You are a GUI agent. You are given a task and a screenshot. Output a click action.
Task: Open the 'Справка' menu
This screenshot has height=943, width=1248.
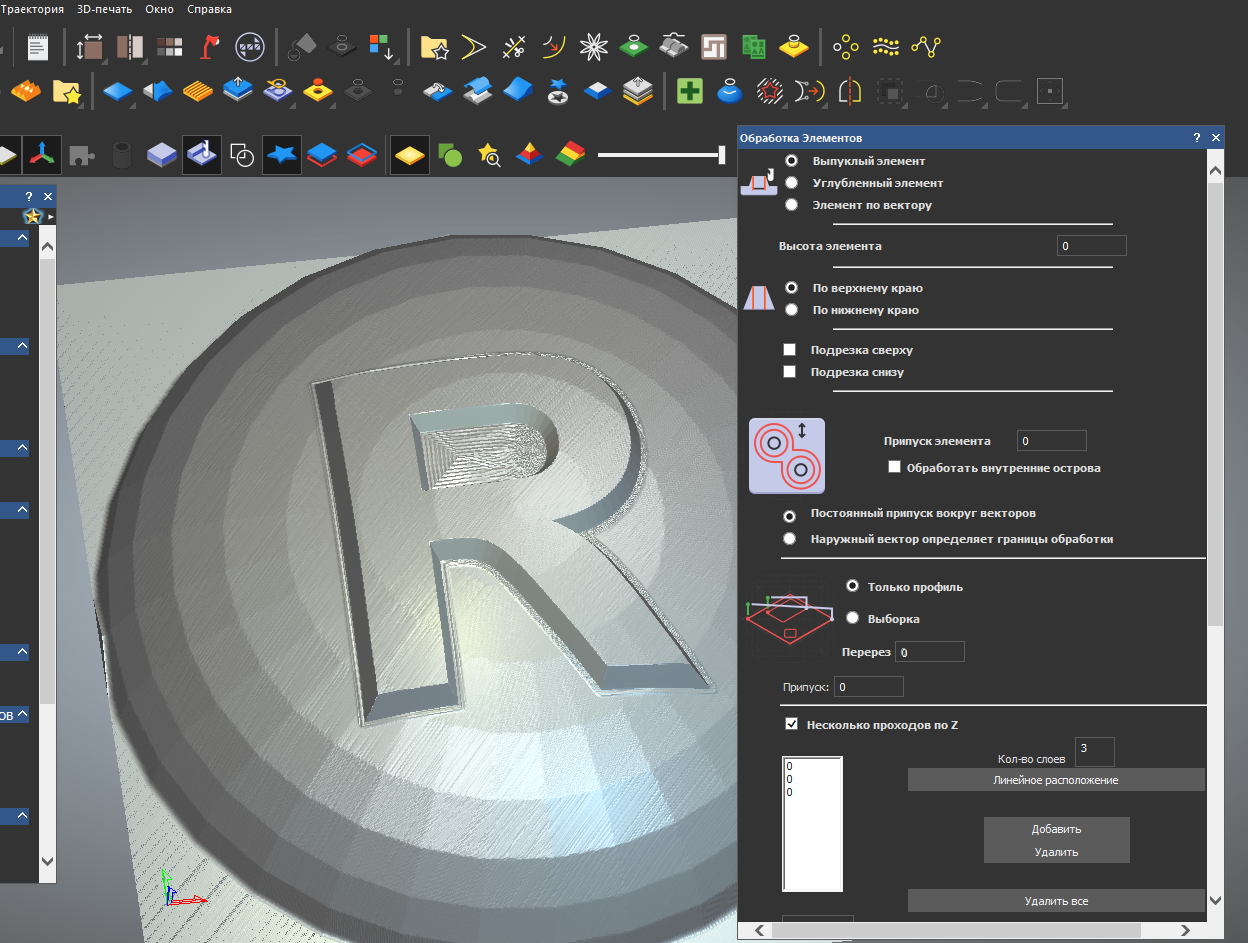(x=210, y=9)
